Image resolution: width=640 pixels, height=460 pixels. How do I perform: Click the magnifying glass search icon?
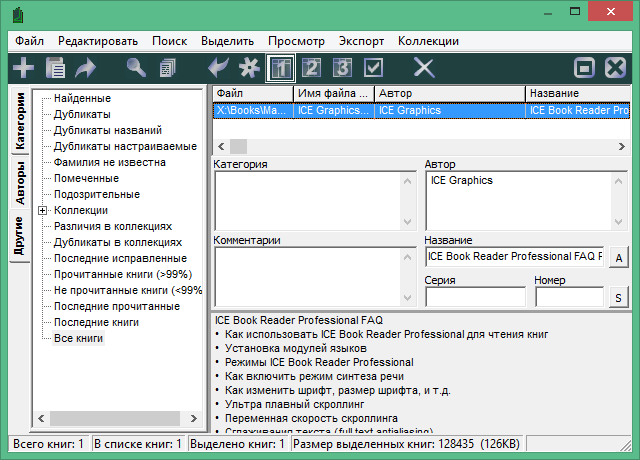tap(136, 68)
